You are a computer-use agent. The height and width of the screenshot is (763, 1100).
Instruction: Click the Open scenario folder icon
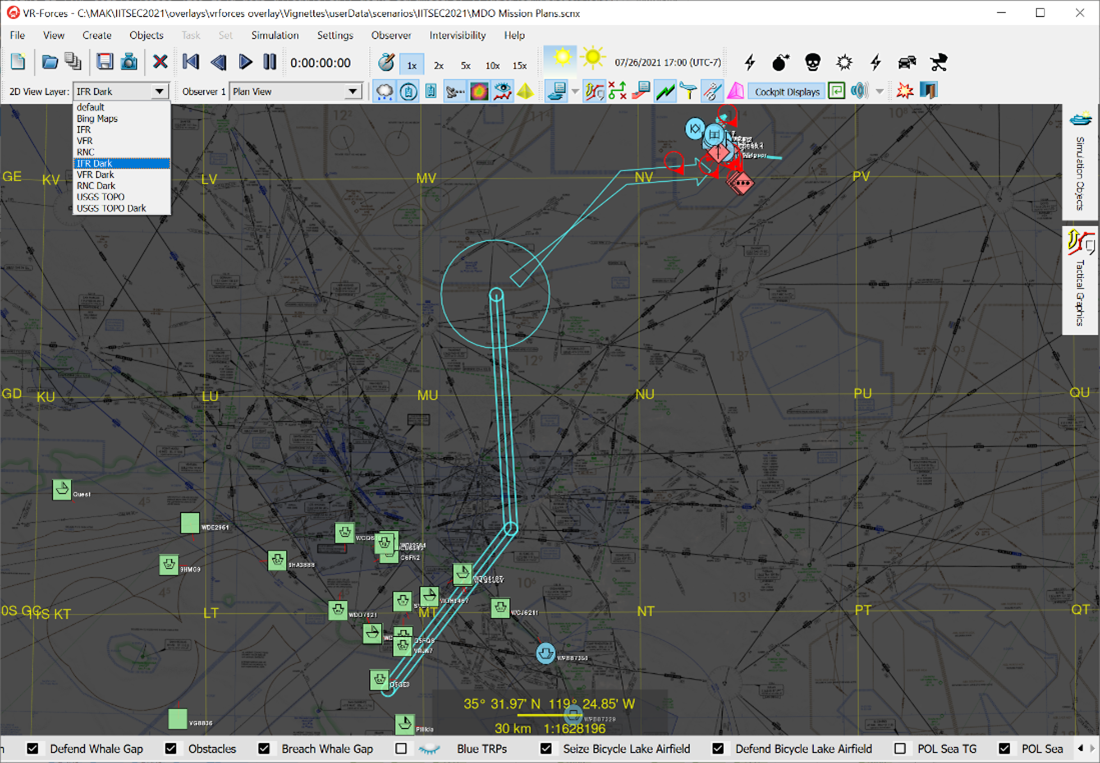50,62
